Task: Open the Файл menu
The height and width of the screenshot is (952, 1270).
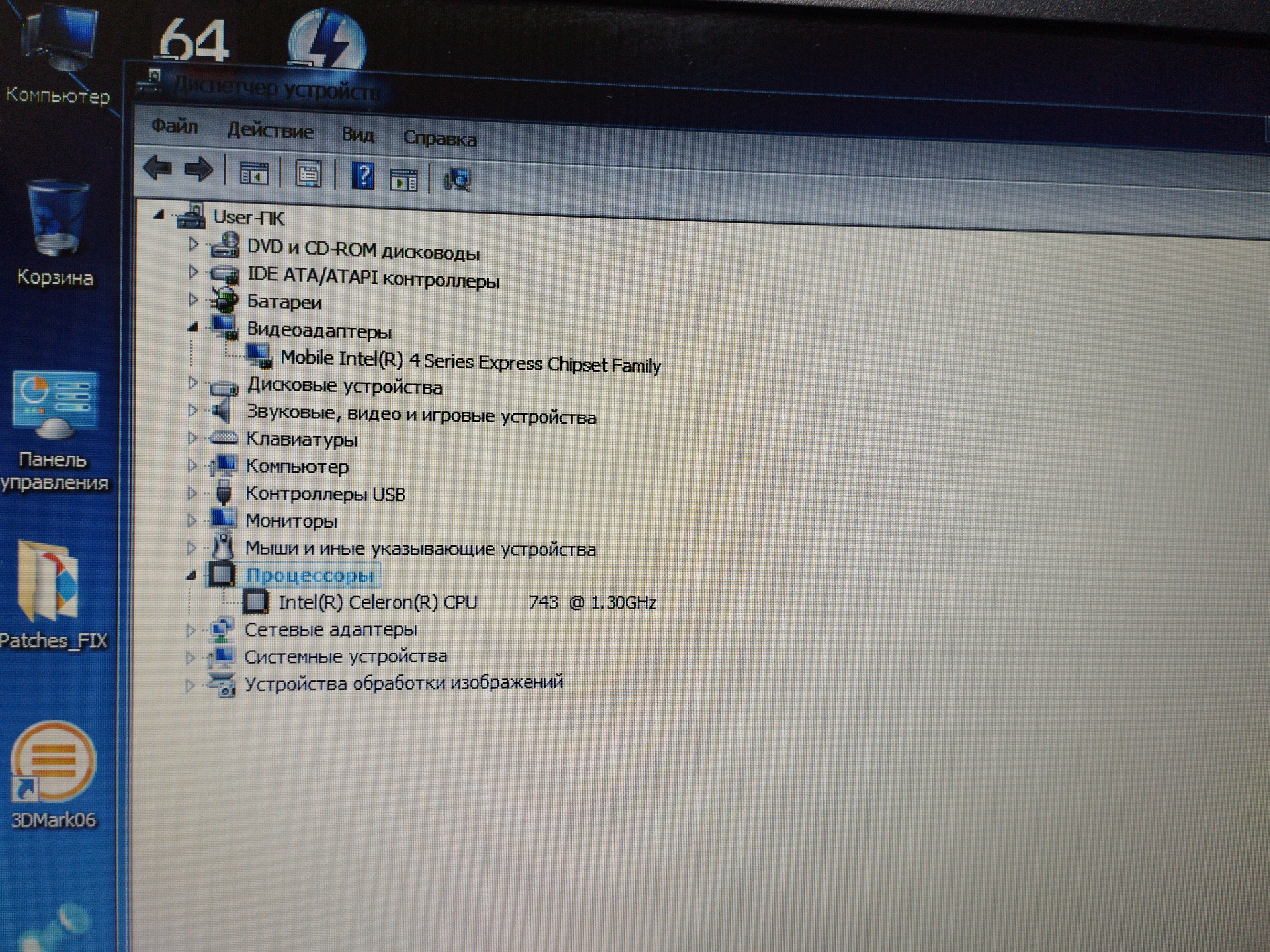Action: point(175,125)
